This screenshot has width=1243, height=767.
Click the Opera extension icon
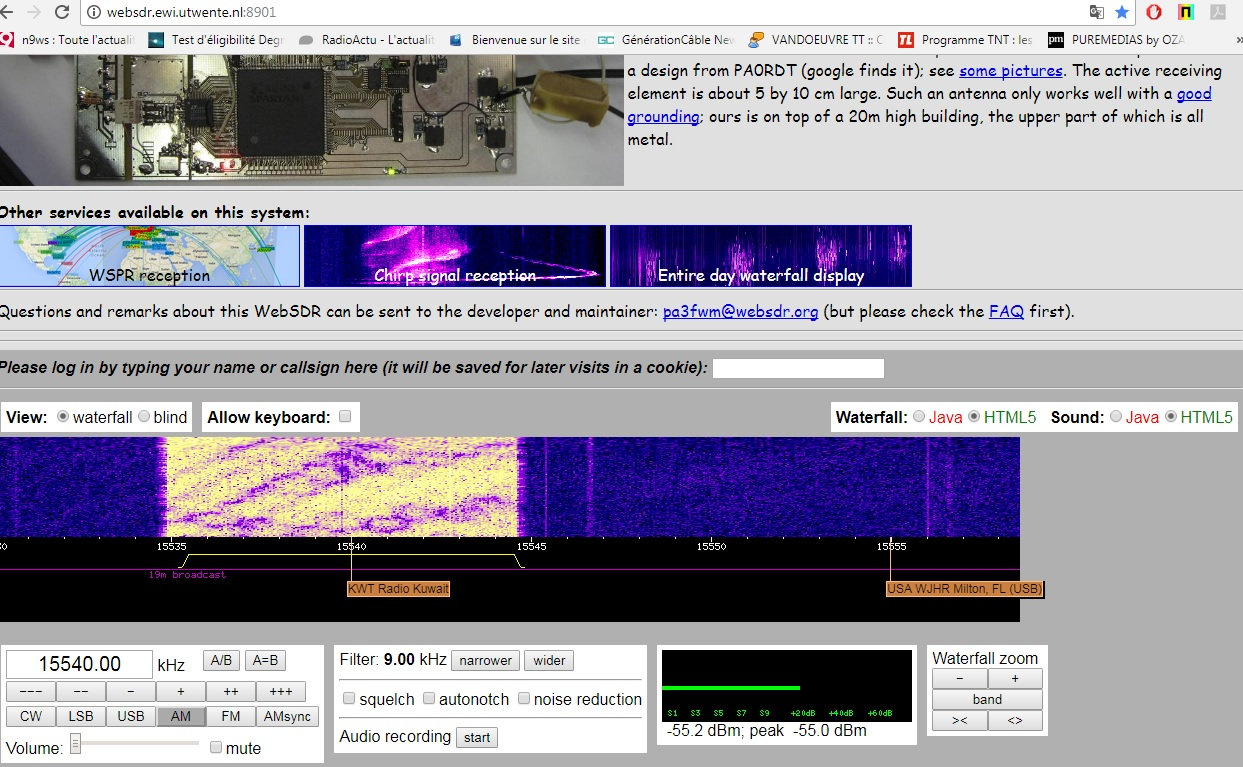(x=1153, y=12)
